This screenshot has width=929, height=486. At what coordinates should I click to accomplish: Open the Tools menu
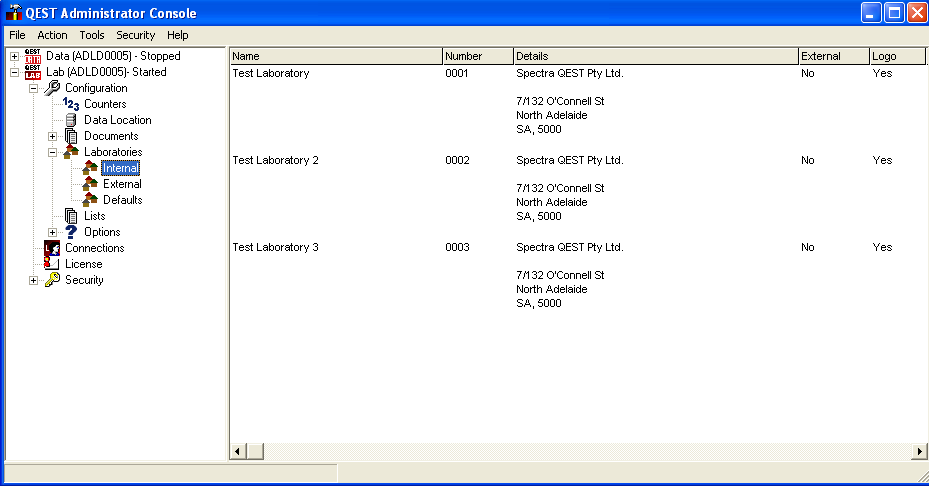(92, 35)
